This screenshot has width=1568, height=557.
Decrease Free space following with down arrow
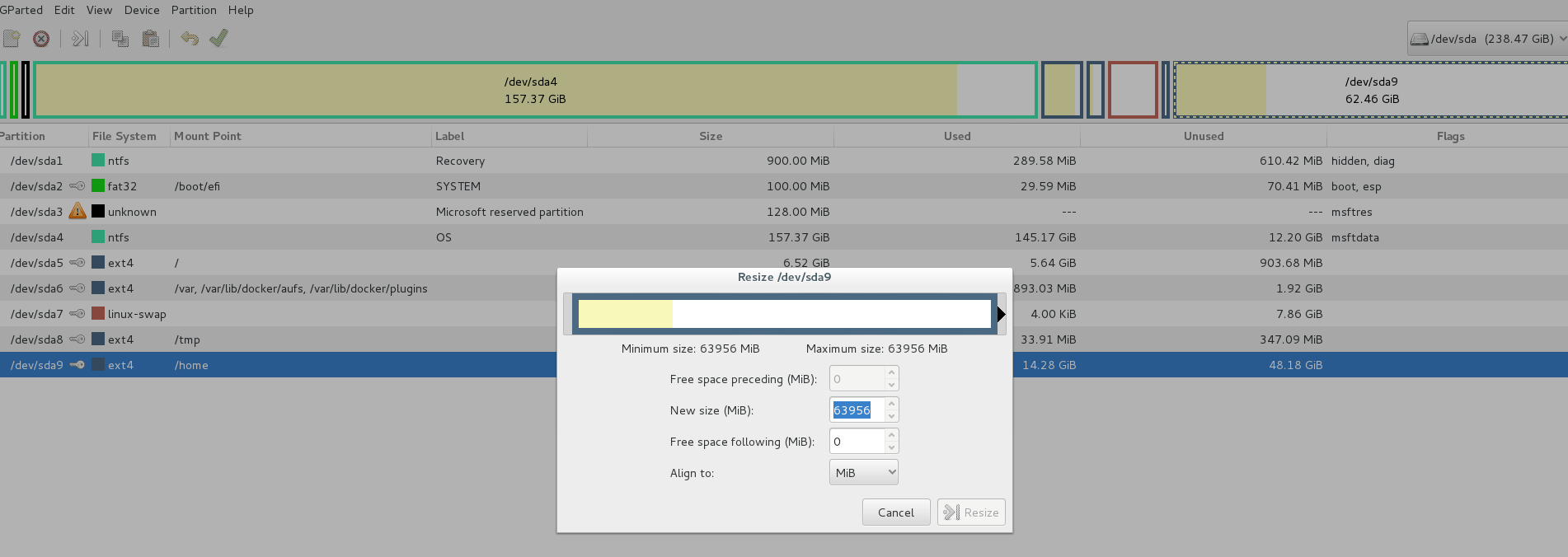pos(891,447)
